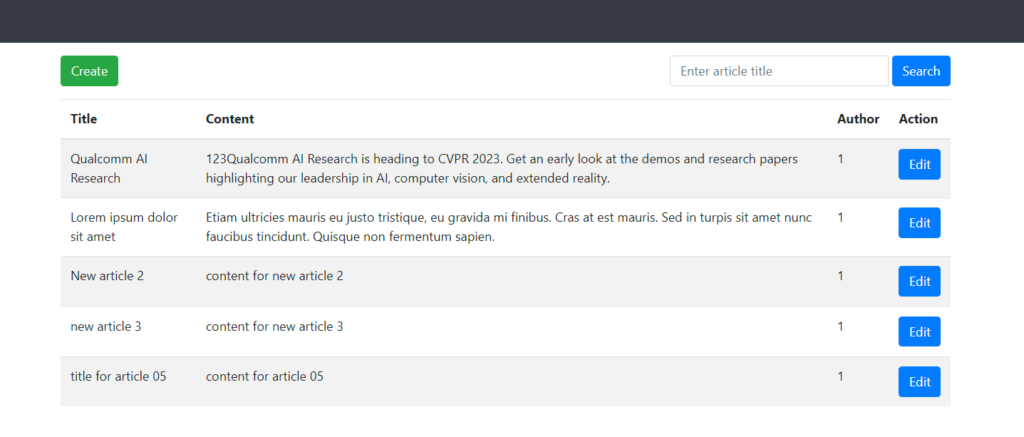The width and height of the screenshot is (1024, 437).
Task: Click the CVPR 2023 content text
Action: pos(501,168)
